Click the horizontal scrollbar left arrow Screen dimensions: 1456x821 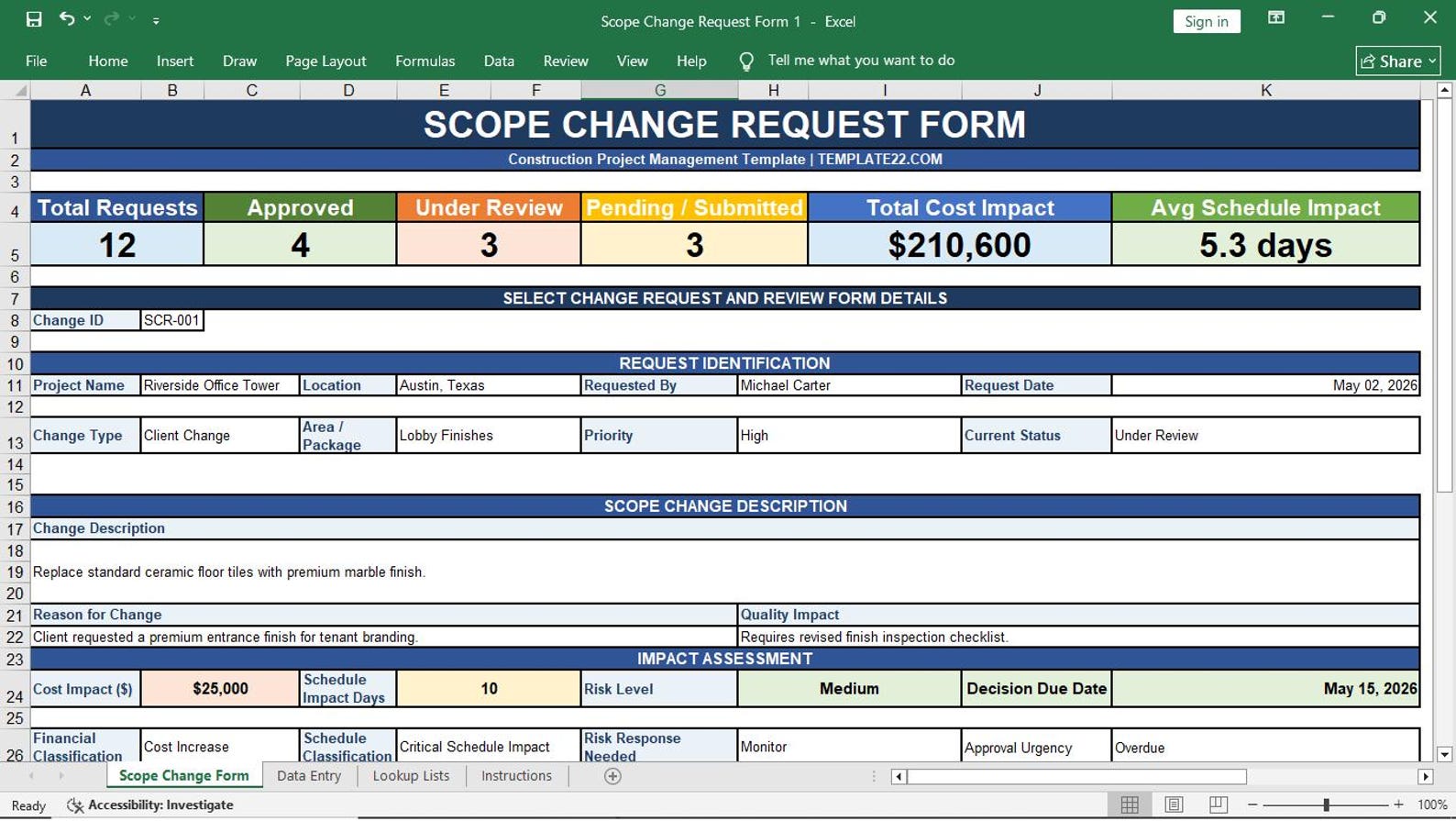pyautogui.click(x=899, y=776)
